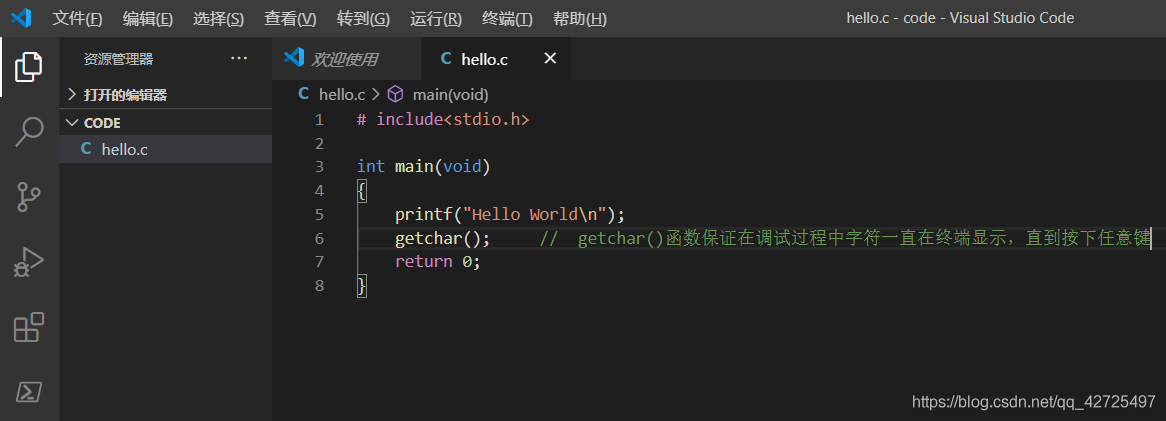Screen dimensions: 1166x421
Task: Open the Source Control view icon
Action: pos(29,197)
